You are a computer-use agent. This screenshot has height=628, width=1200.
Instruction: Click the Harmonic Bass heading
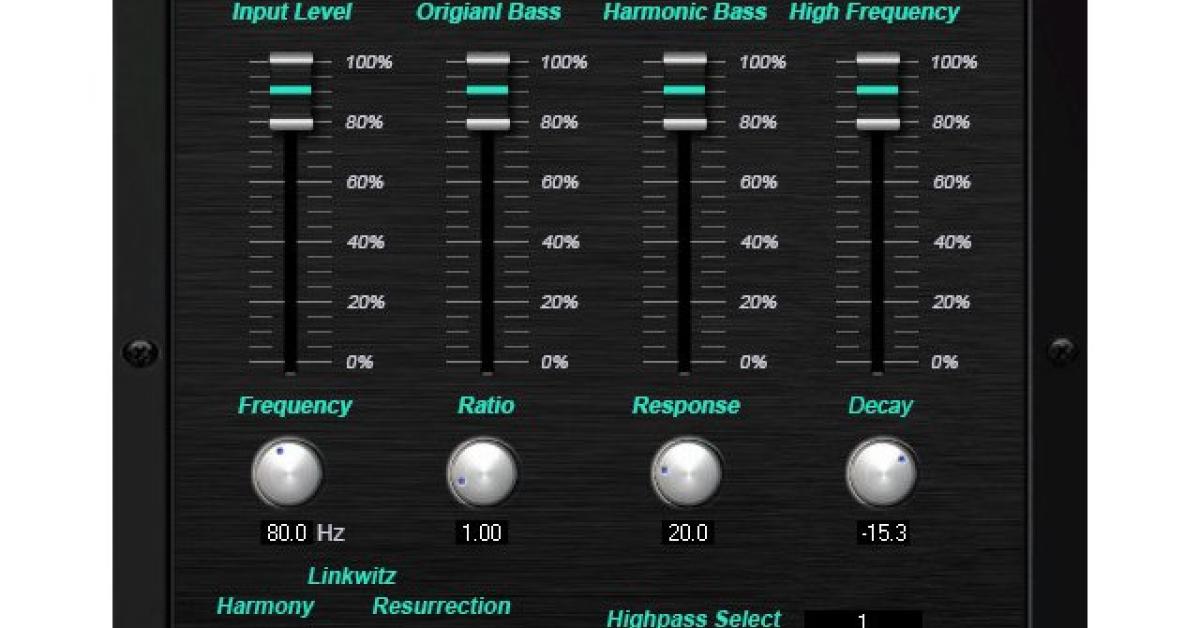point(685,12)
